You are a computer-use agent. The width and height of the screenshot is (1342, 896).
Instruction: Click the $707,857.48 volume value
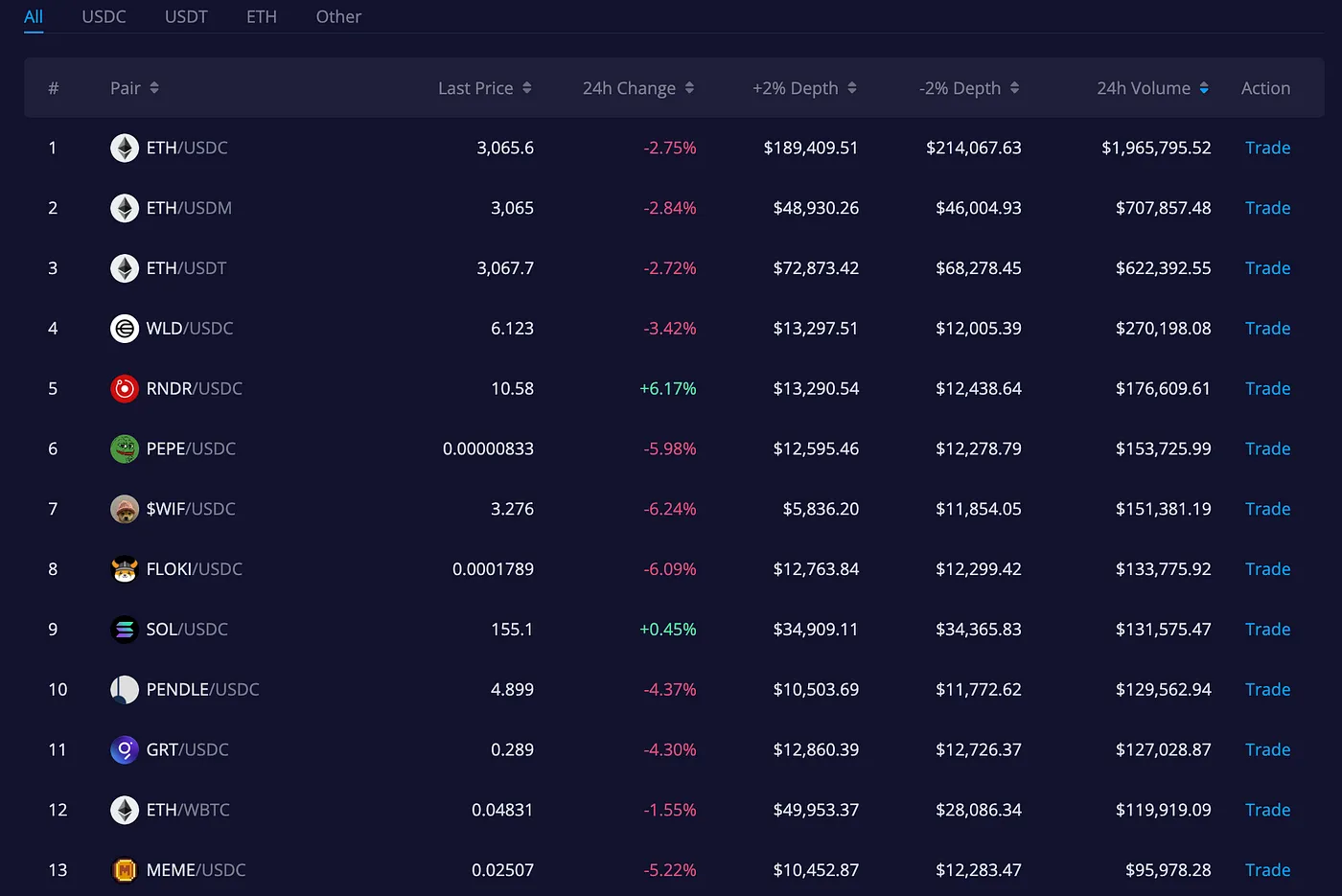(1164, 208)
